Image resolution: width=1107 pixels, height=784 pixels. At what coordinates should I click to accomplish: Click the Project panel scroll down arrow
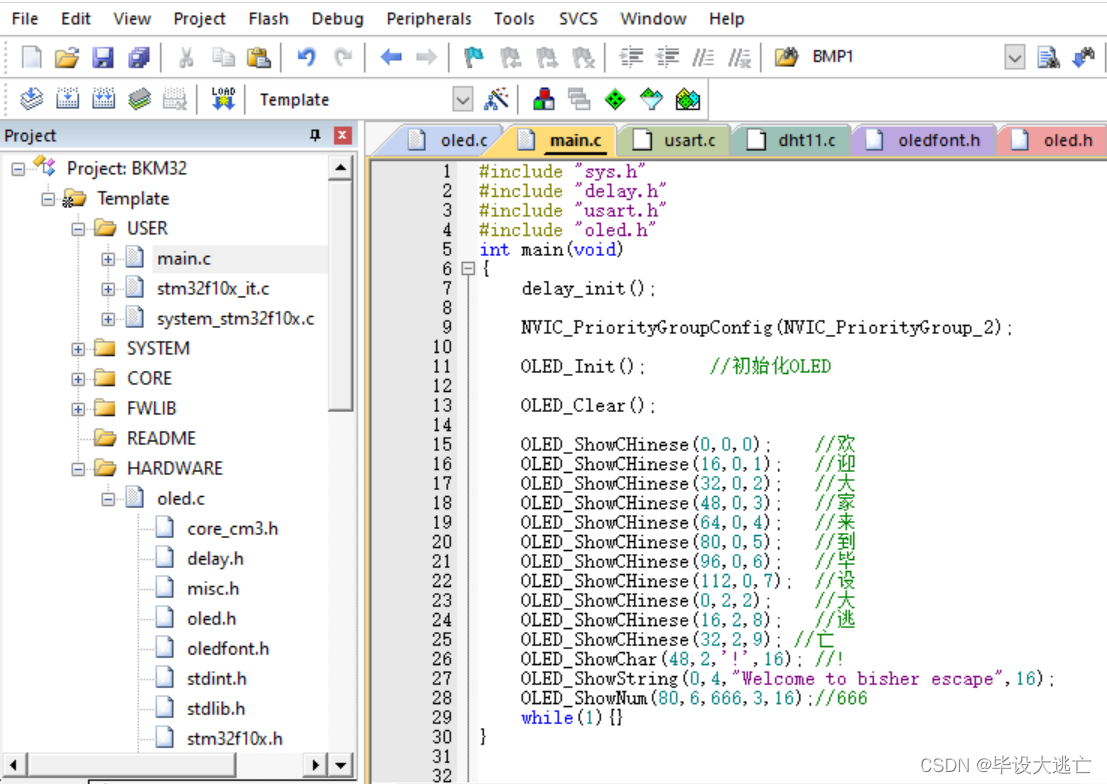point(340,765)
